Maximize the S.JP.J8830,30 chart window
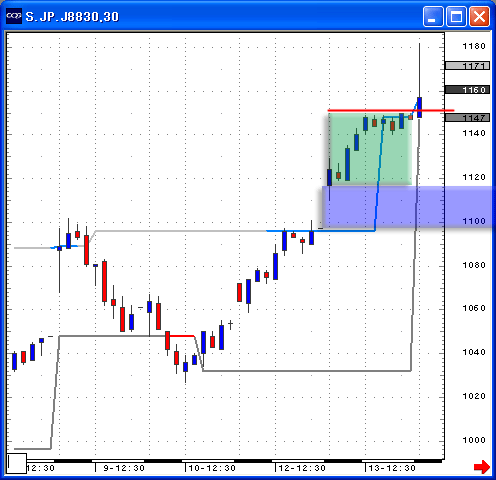This screenshot has width=496, height=480. [456, 16]
